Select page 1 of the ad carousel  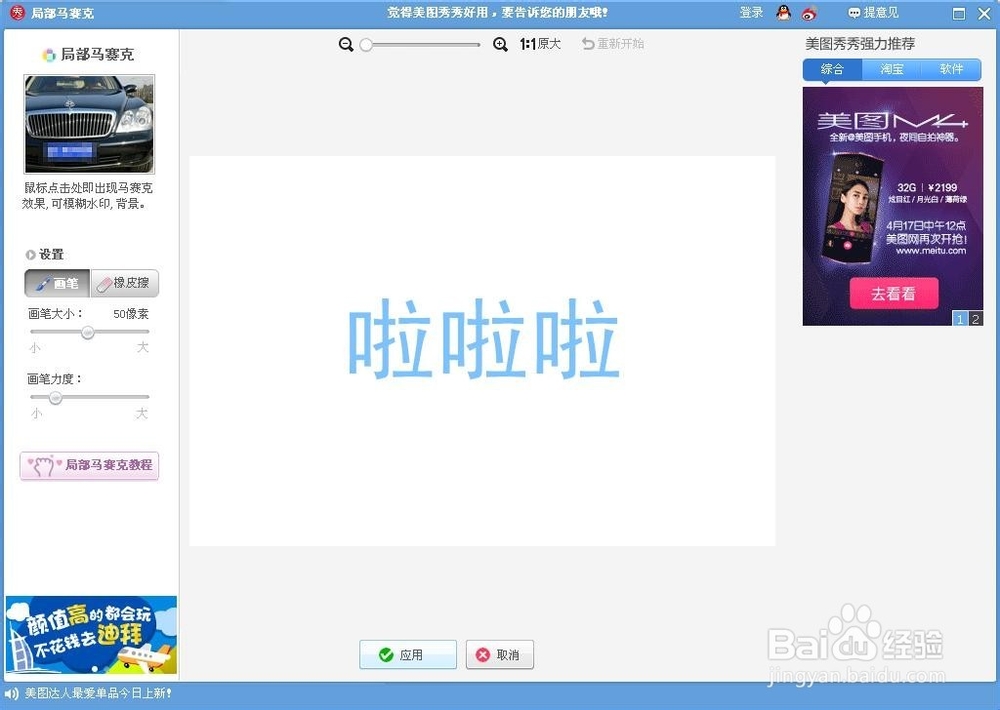point(960,319)
